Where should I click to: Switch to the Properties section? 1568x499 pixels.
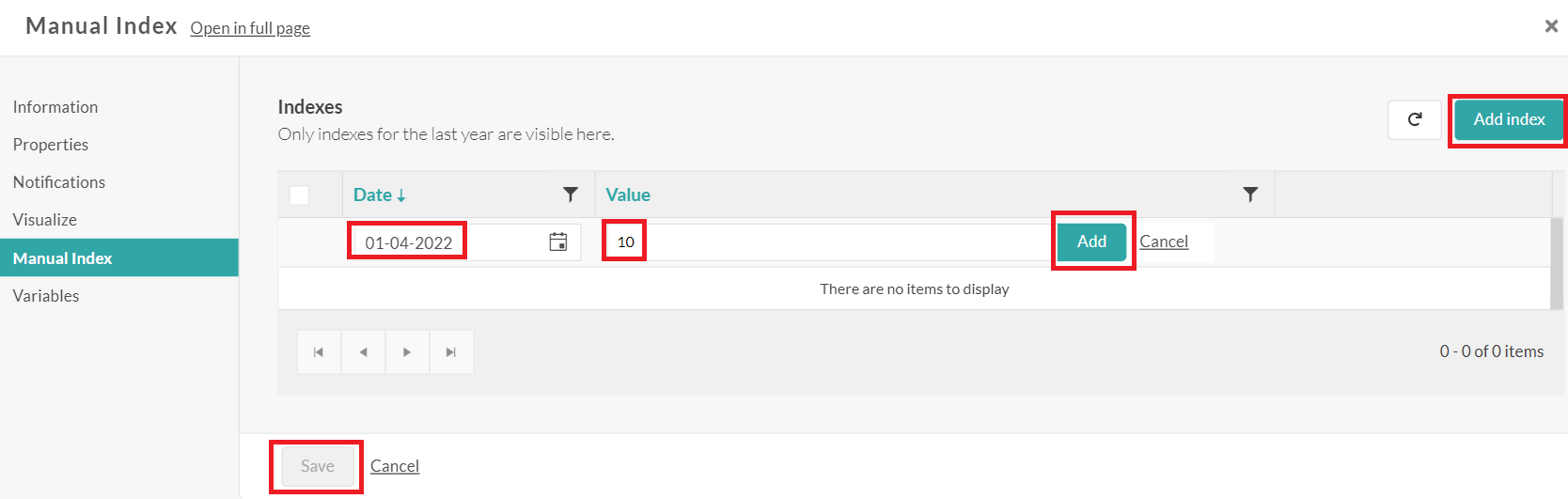(x=51, y=145)
